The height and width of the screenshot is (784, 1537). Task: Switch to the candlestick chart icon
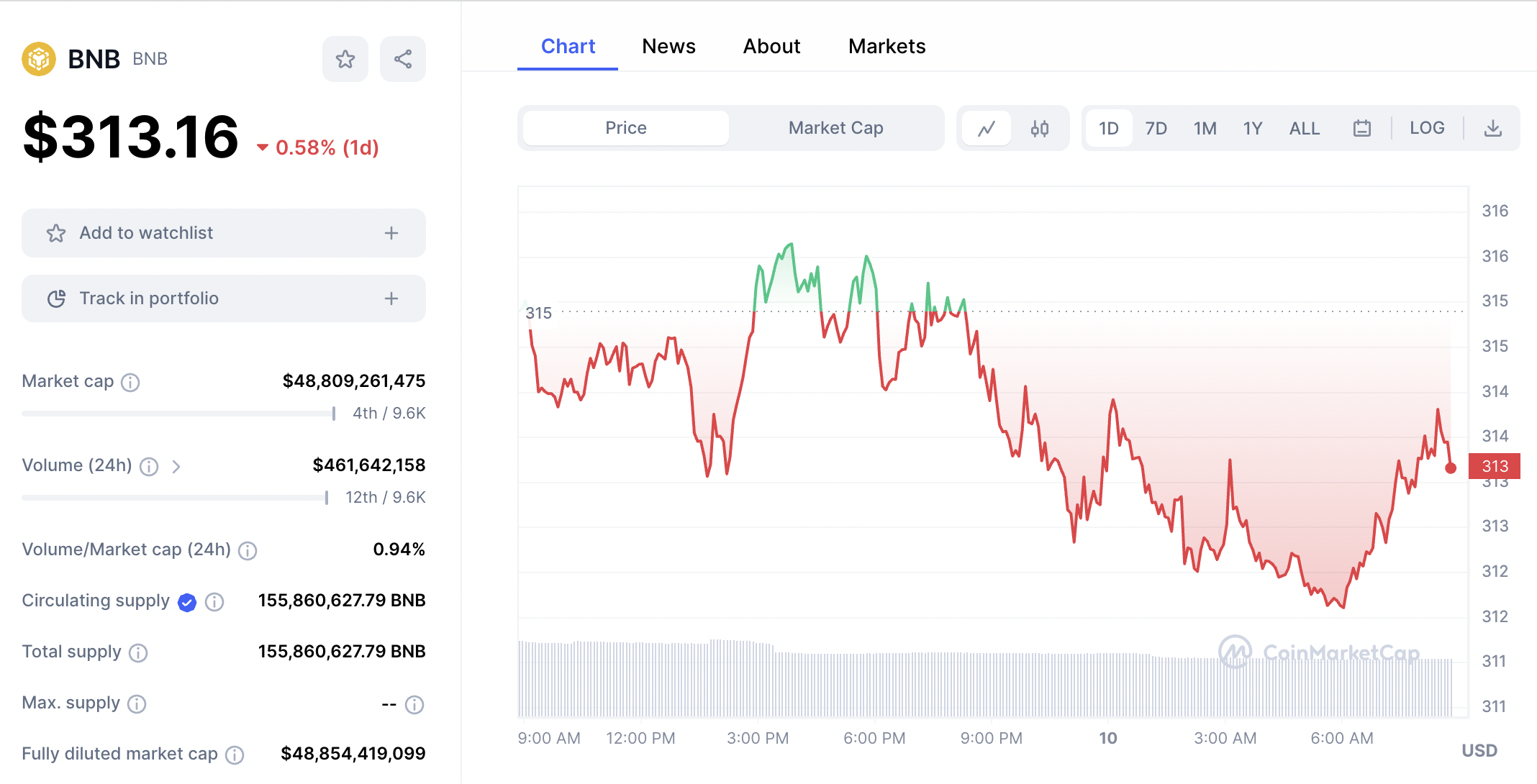pos(1040,128)
